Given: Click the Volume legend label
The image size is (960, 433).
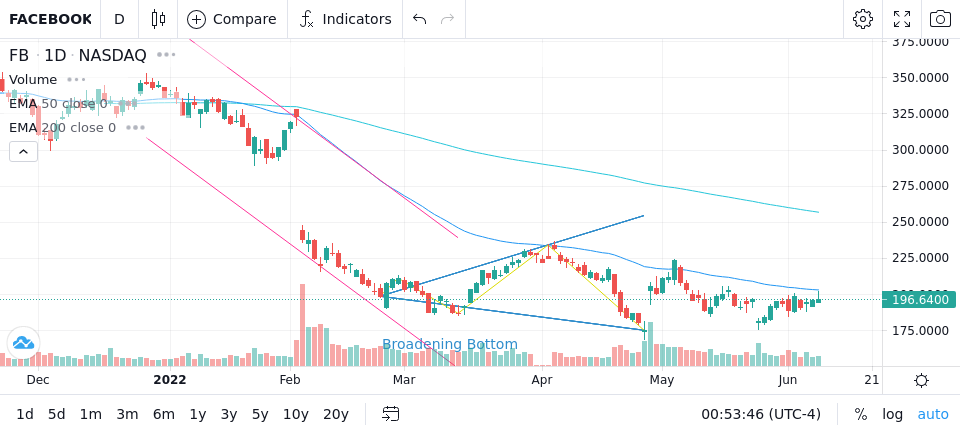Looking at the screenshot, I should (33, 80).
